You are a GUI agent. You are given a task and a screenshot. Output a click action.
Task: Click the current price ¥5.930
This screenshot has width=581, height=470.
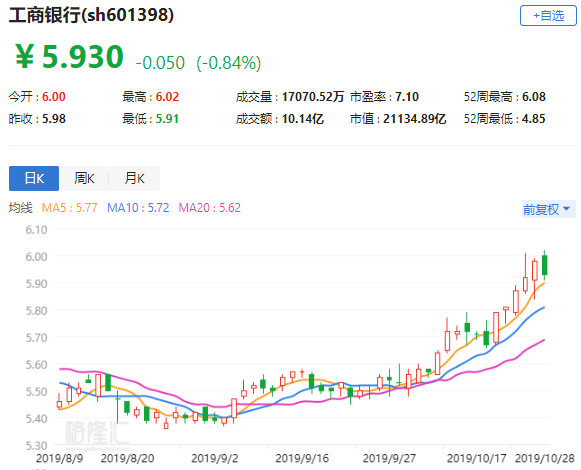(x=69, y=57)
